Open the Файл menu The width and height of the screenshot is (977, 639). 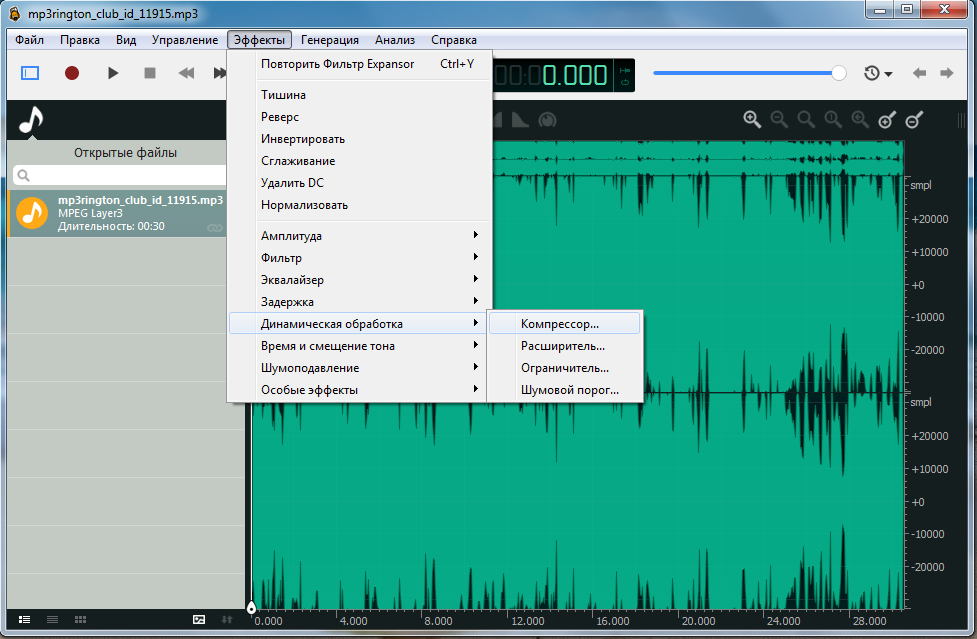click(x=29, y=39)
